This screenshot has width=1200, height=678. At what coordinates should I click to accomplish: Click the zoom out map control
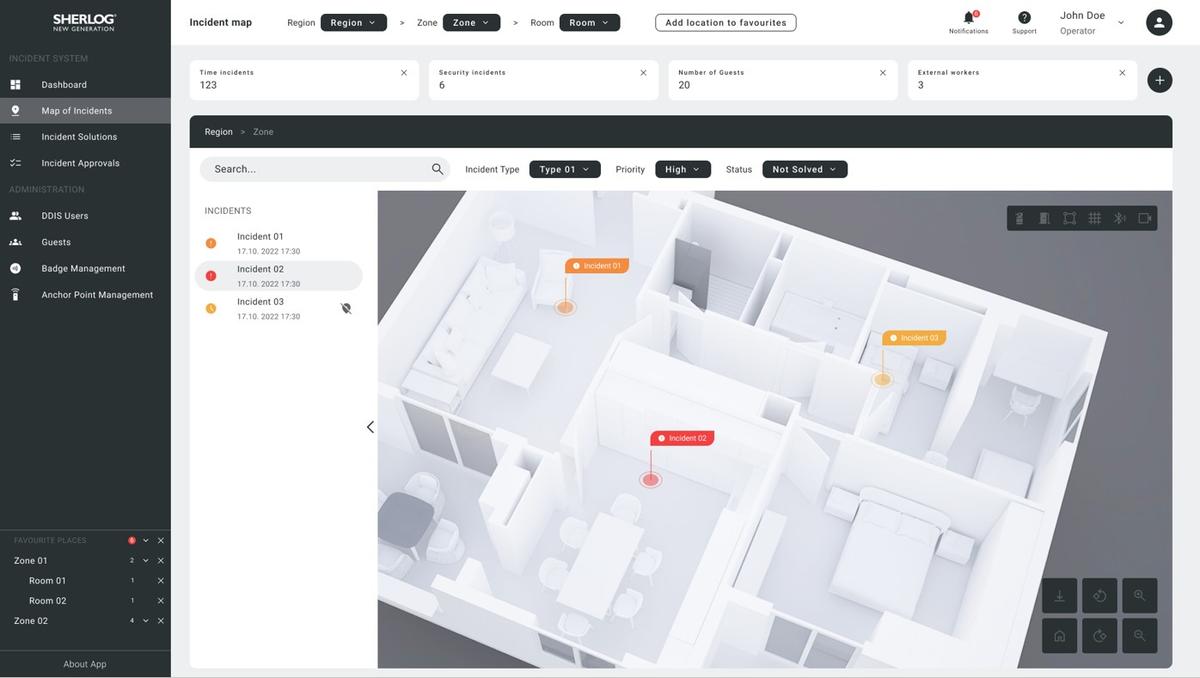[1139, 636]
